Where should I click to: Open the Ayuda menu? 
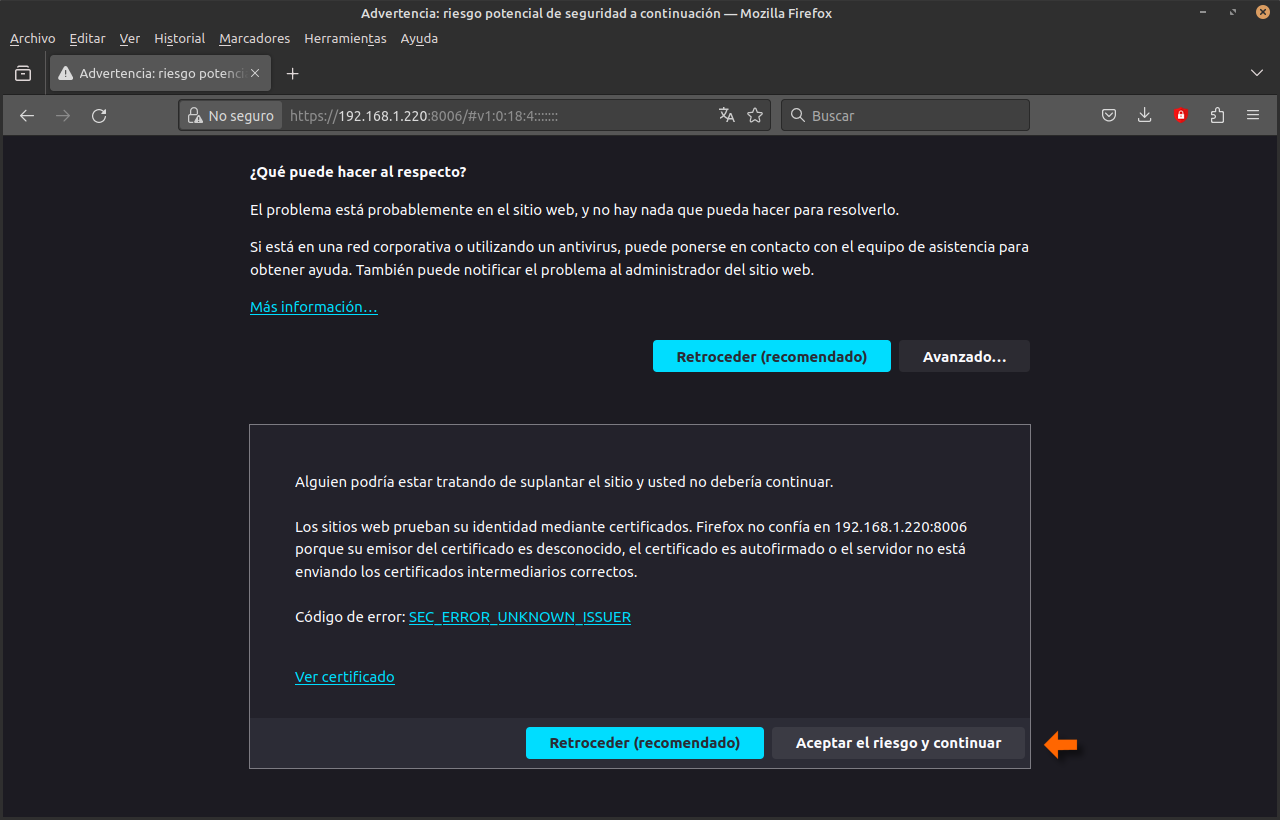click(419, 38)
